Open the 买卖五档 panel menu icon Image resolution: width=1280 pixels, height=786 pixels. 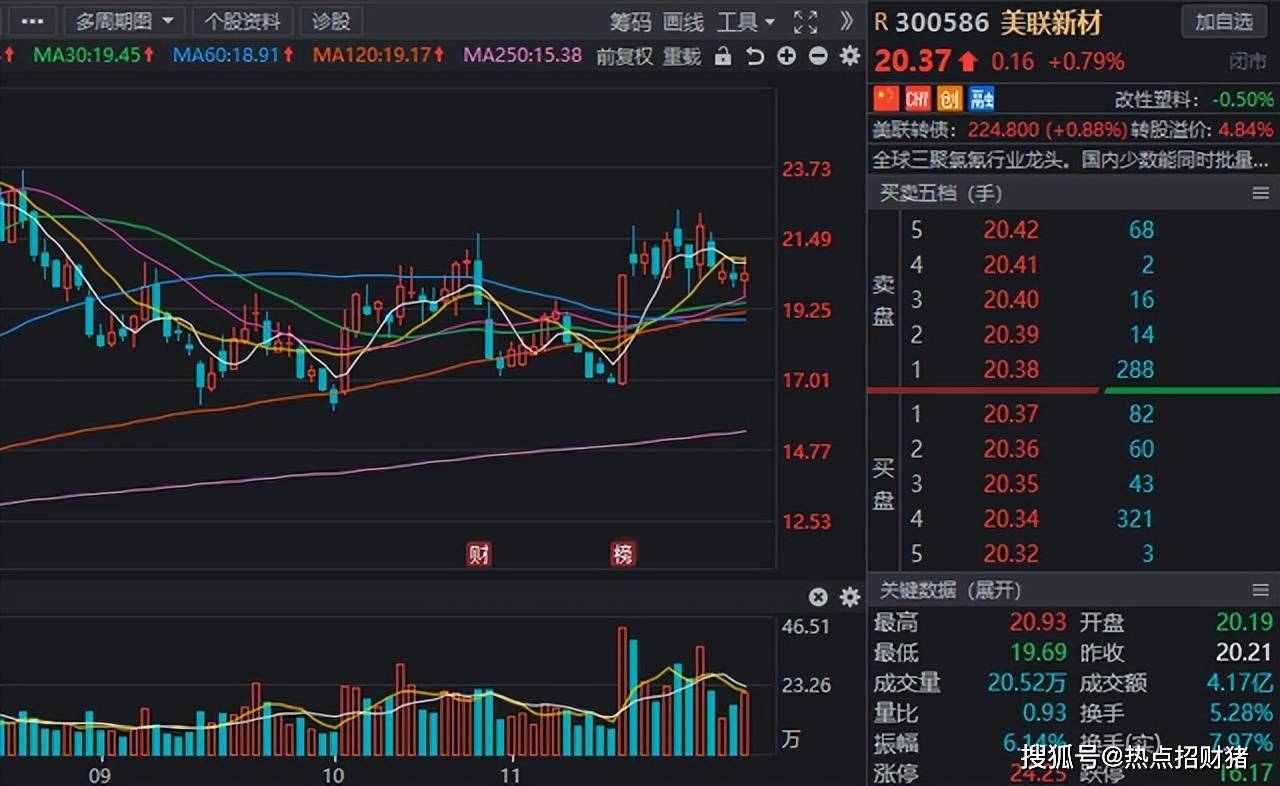pyautogui.click(x=1260, y=193)
